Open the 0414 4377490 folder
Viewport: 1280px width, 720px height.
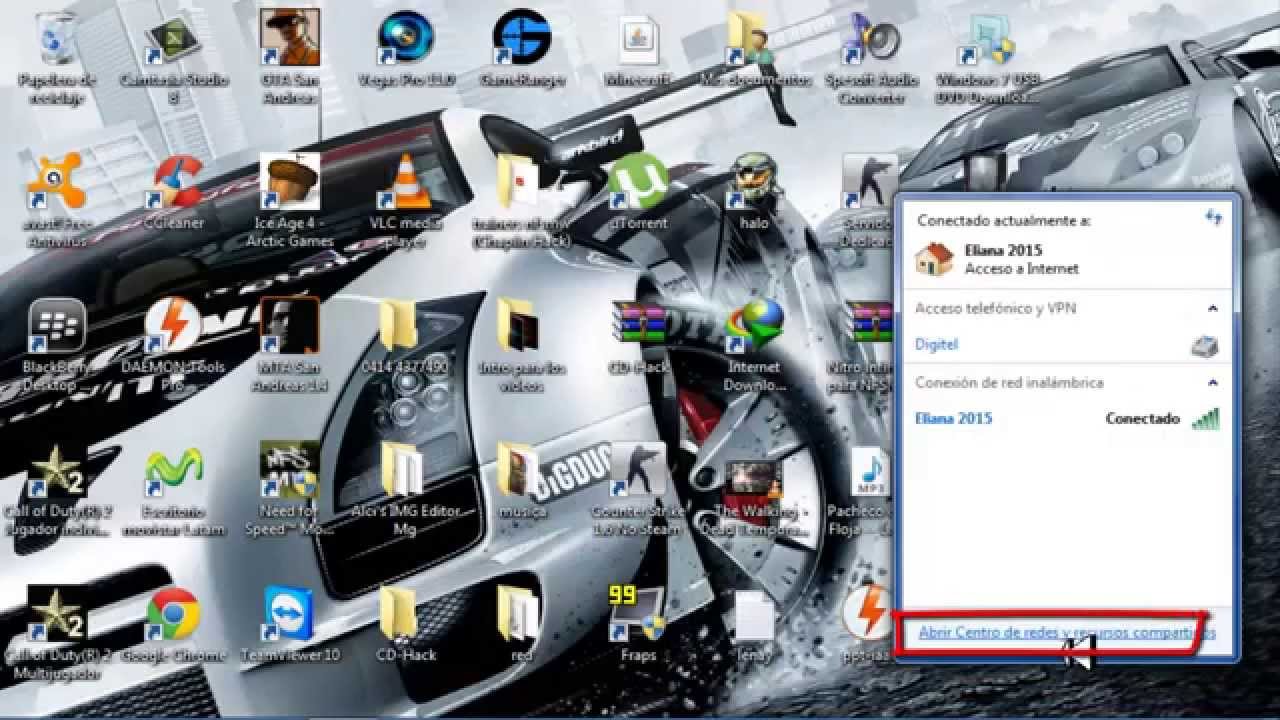405,337
